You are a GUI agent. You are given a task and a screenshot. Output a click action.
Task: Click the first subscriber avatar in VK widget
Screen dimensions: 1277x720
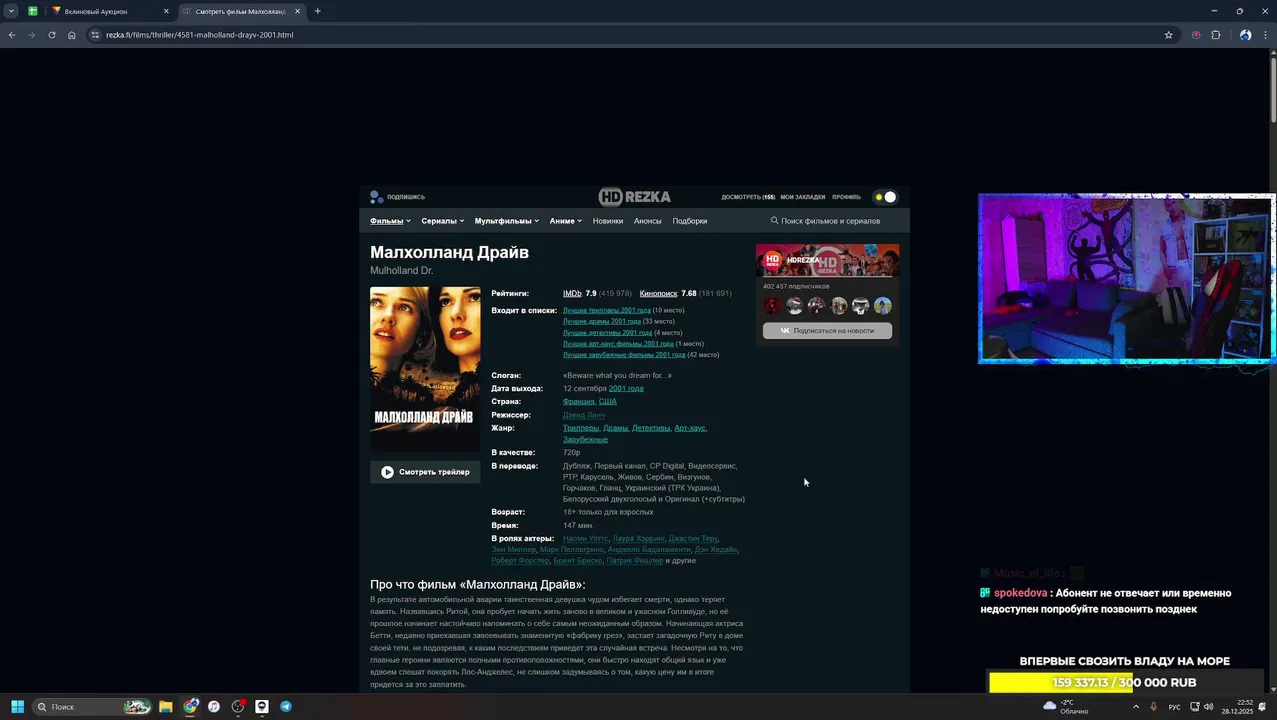tap(772, 306)
